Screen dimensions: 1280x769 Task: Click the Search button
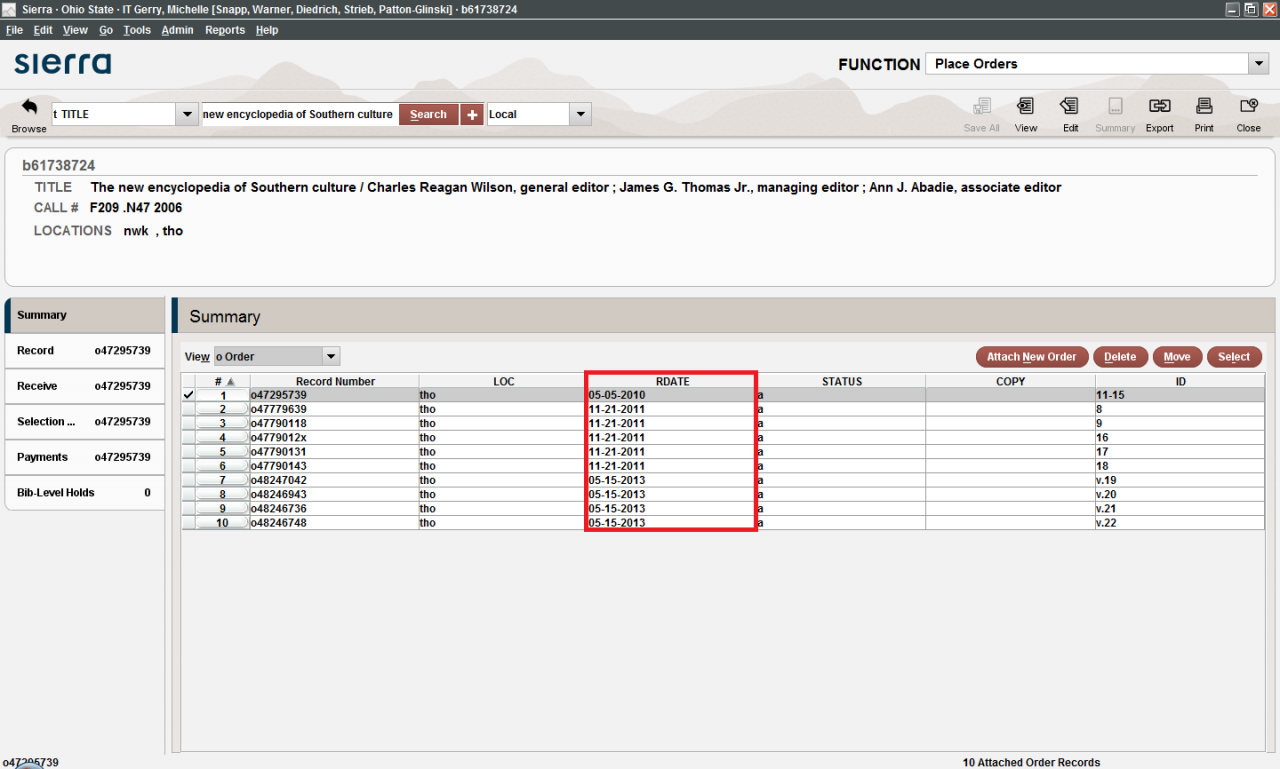click(428, 114)
